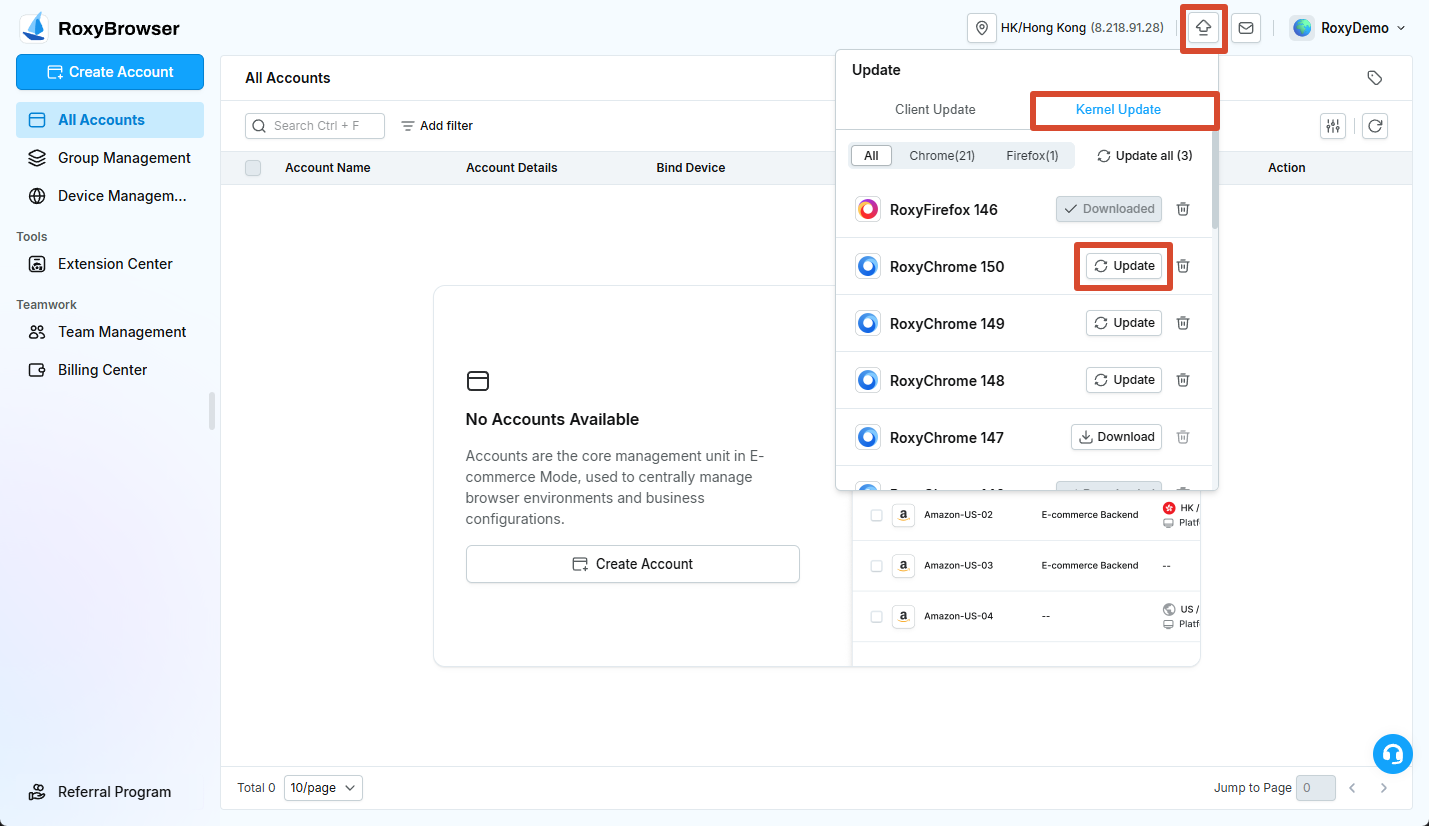Open the headset support chat button
Image resolution: width=1429 pixels, height=826 pixels.
click(x=1392, y=754)
